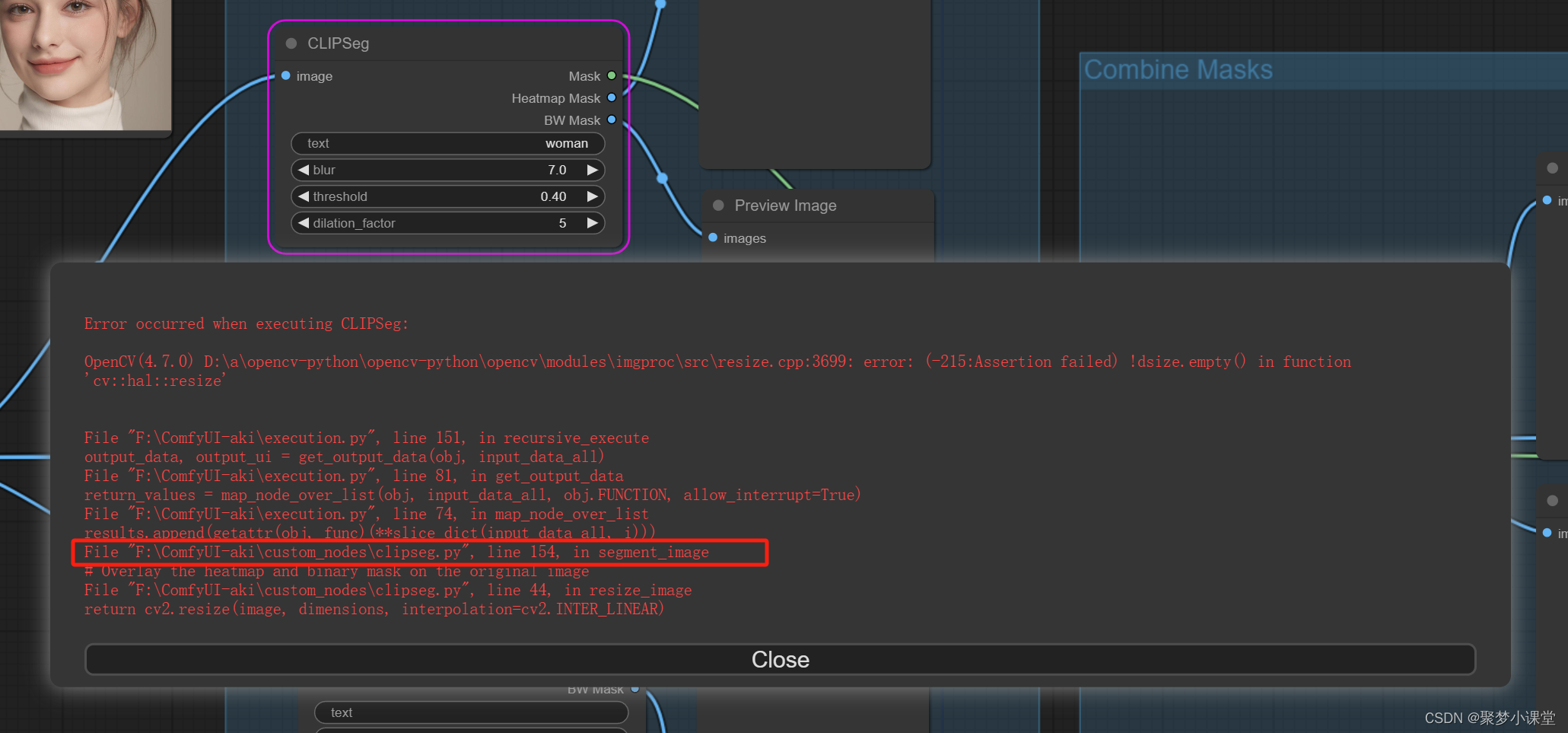Click the link reroute dot below BW Mask

pyautogui.click(x=663, y=178)
